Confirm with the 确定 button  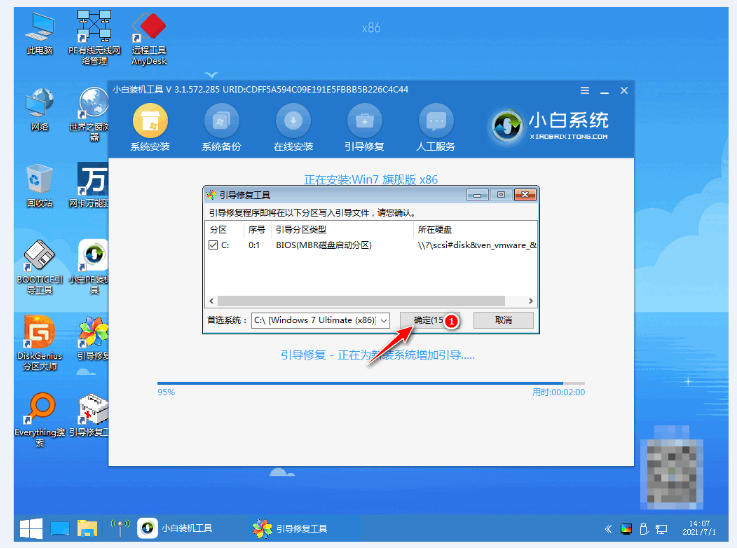428,320
